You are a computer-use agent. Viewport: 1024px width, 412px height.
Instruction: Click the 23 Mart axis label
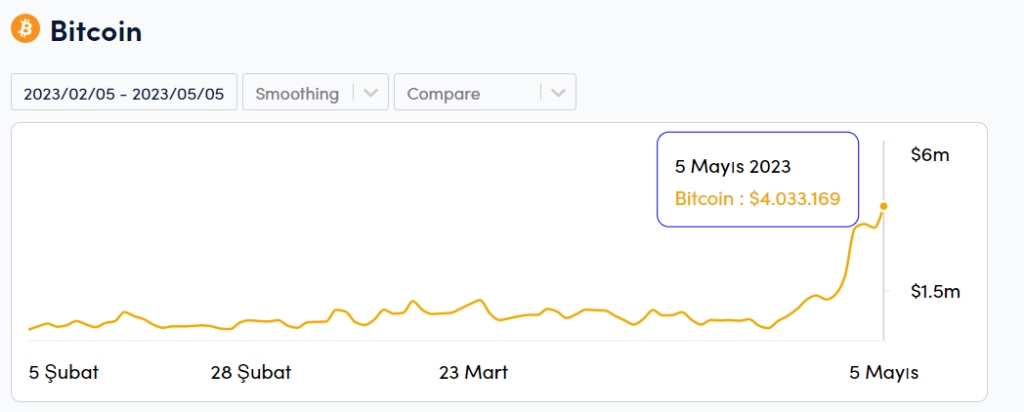[x=473, y=373]
